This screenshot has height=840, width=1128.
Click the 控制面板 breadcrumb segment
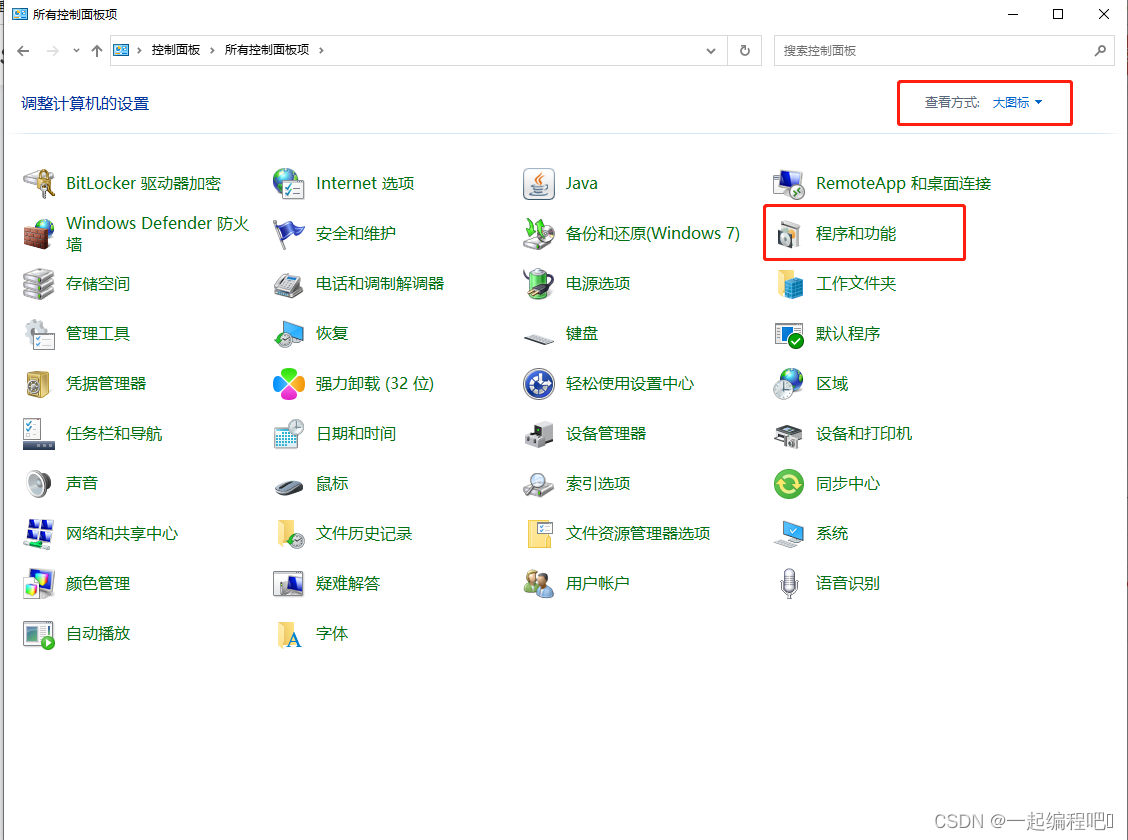point(176,50)
